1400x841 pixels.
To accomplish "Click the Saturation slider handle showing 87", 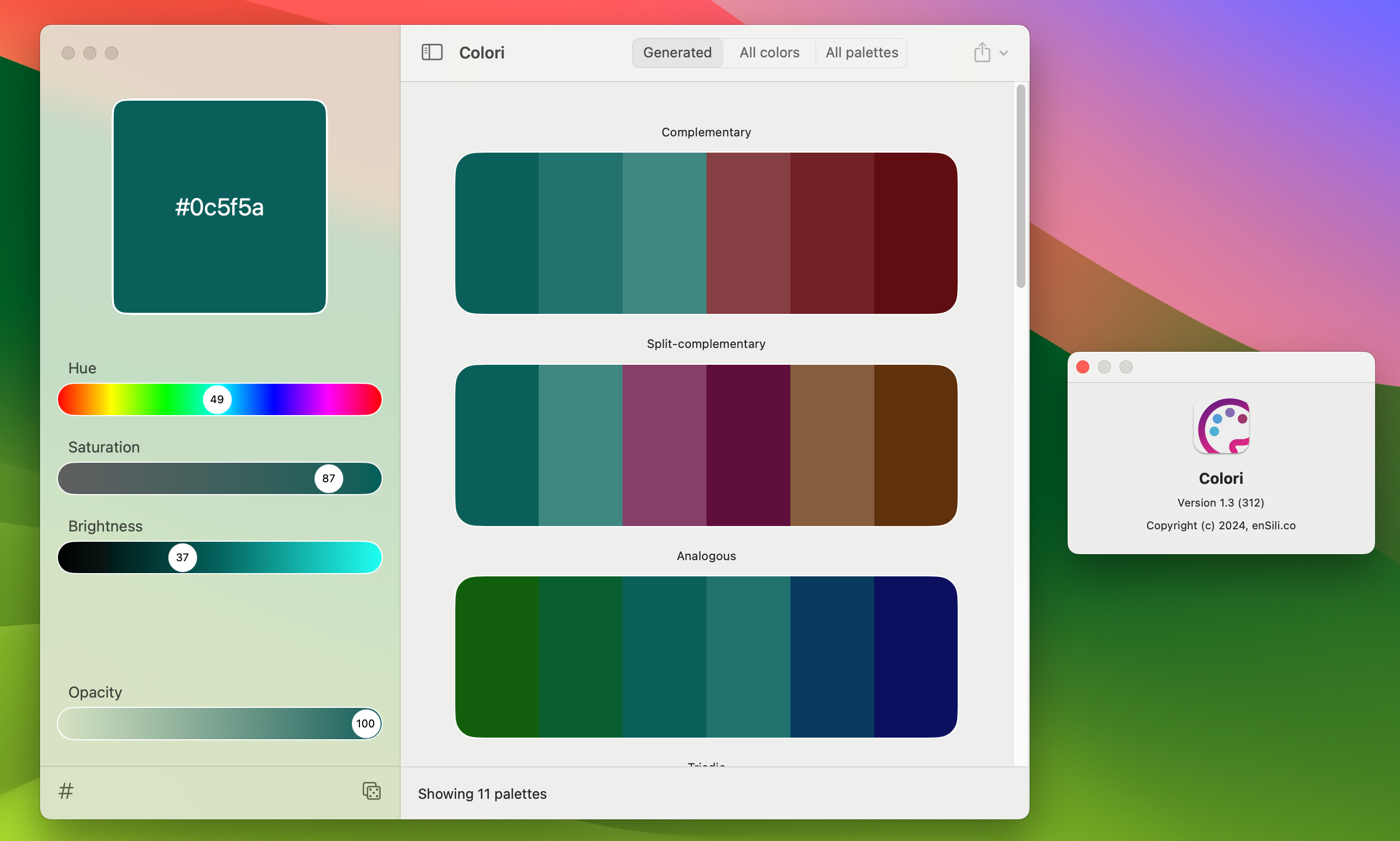I will click(328, 478).
